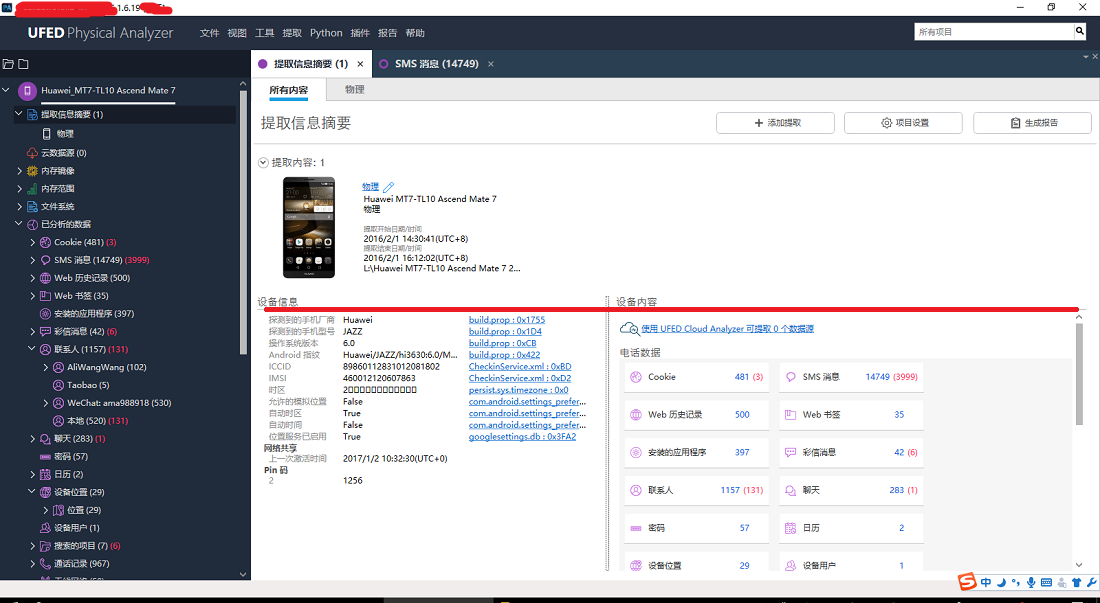Viewport: 1100px width, 603px height.
Task: Select the 位置 (29) tree item
Action: coord(84,510)
